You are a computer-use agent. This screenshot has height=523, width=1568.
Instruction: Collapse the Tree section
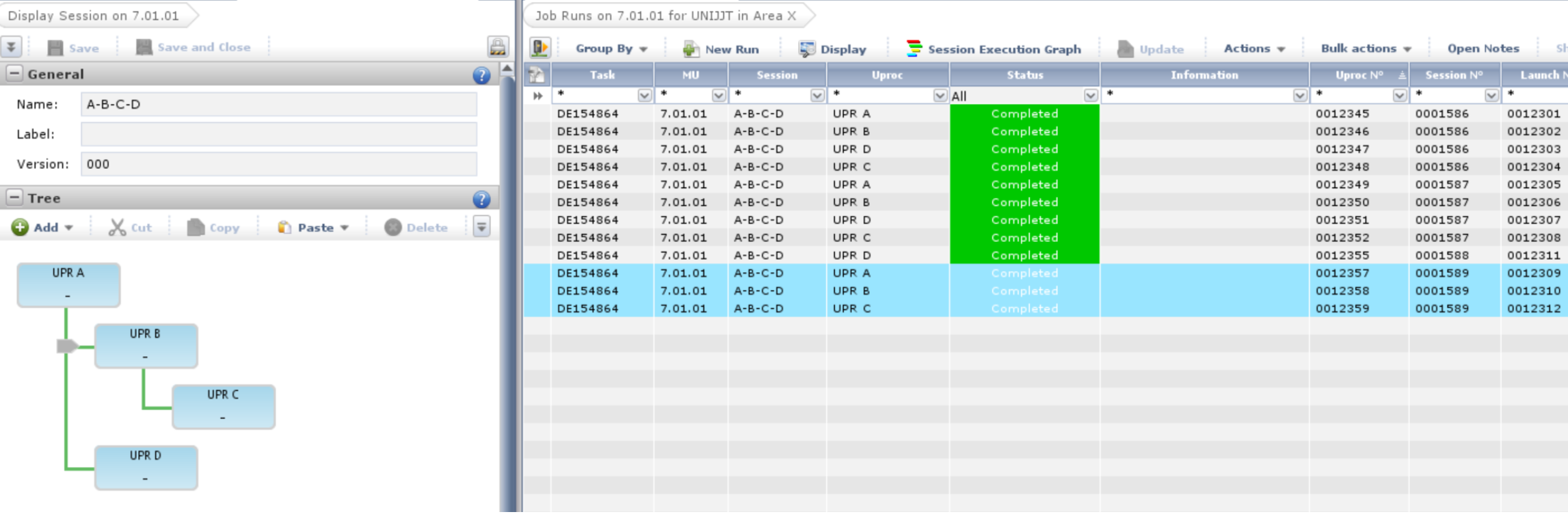point(14,198)
